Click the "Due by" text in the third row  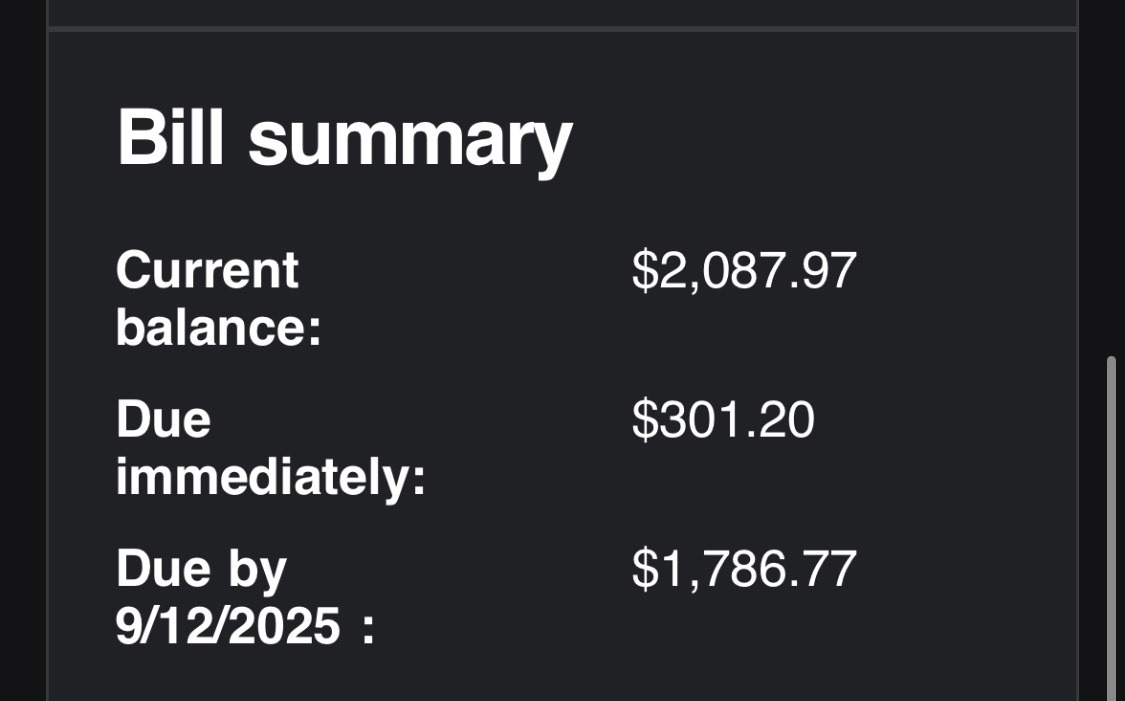[201, 569]
